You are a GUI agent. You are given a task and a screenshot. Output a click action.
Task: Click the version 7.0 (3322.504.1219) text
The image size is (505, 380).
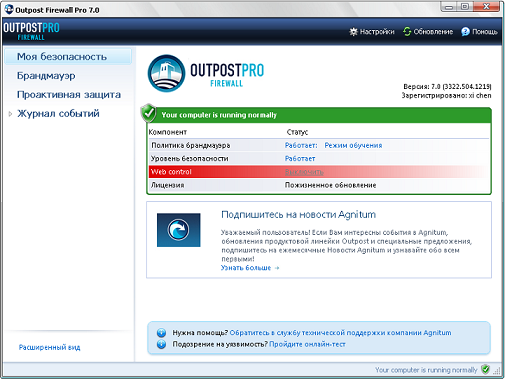pyautogui.click(x=447, y=87)
